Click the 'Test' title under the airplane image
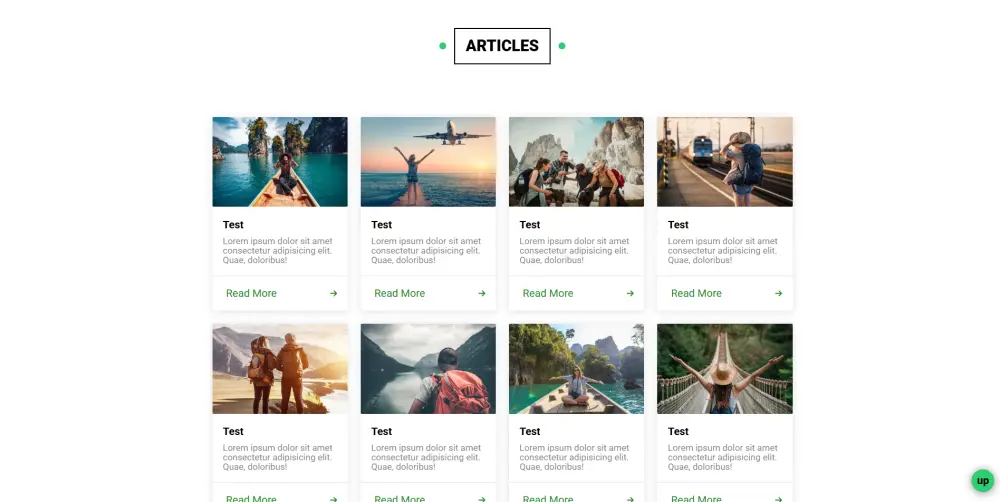 381,225
